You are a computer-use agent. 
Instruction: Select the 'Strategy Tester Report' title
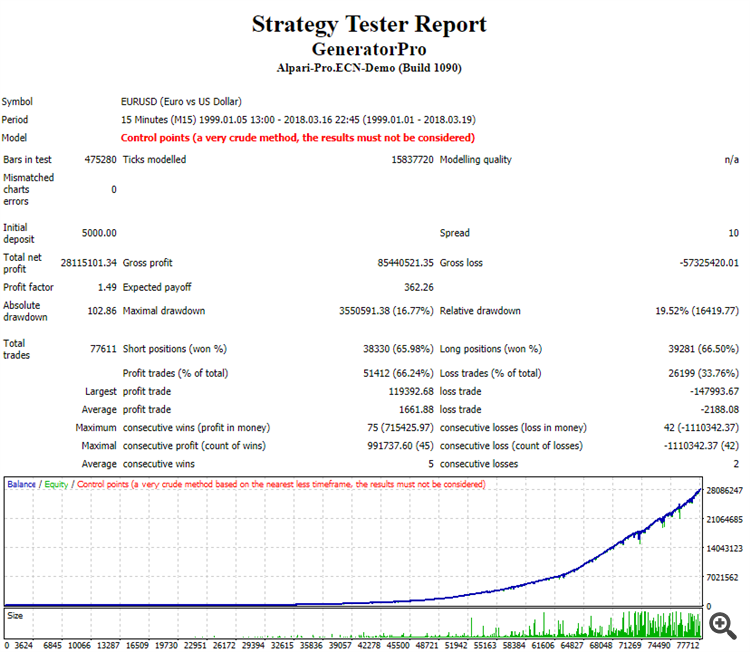pos(369,24)
